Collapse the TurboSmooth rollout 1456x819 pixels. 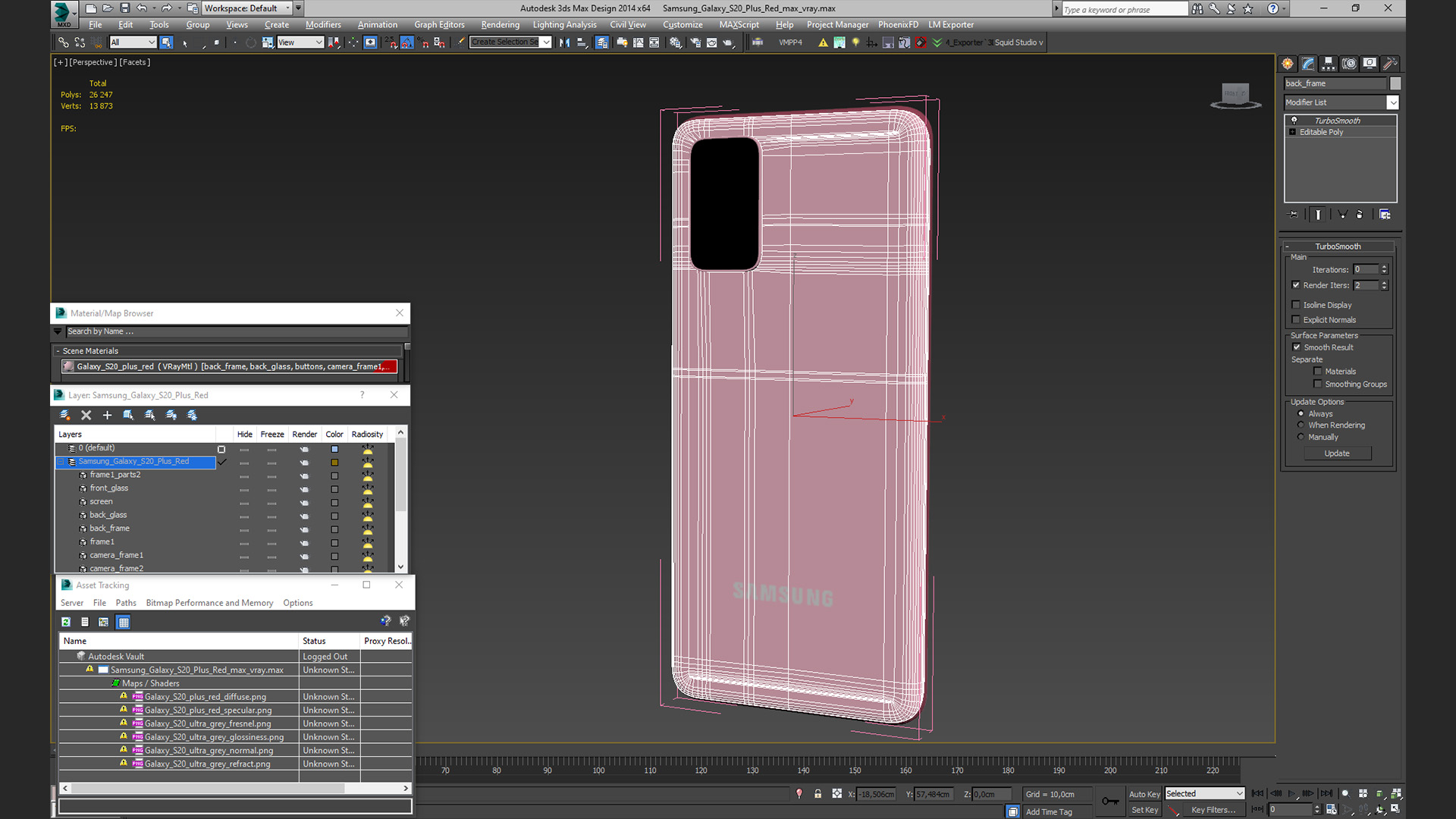1287,246
